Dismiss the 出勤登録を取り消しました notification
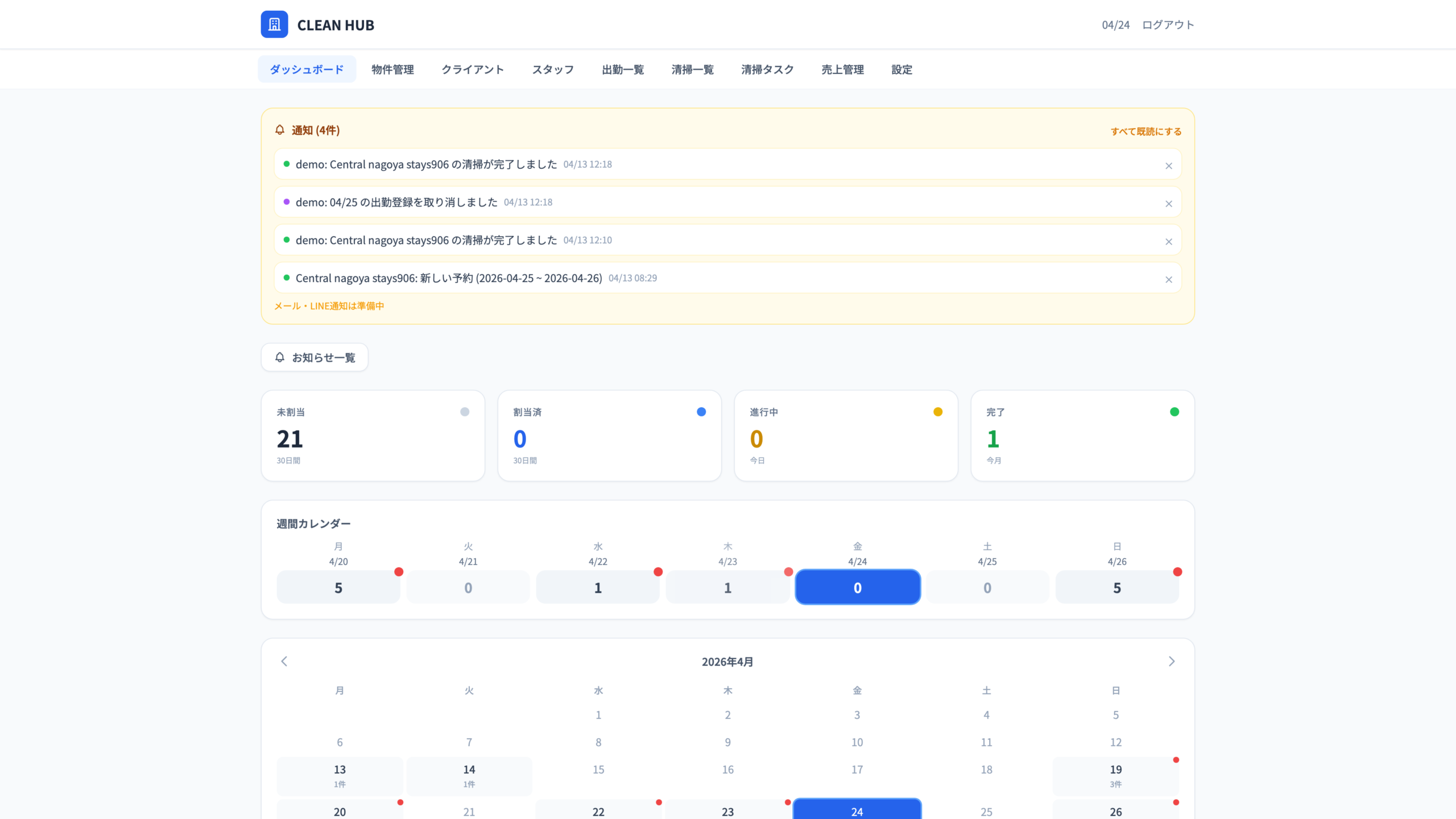Image resolution: width=1456 pixels, height=819 pixels. point(1169,204)
